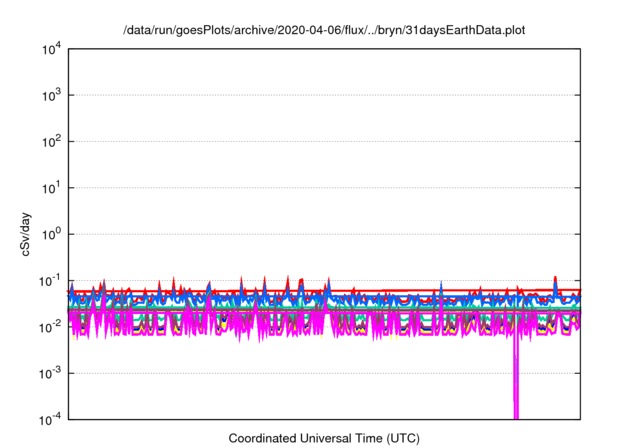Click the Coordinated Universal Time axis label

(x=323, y=438)
